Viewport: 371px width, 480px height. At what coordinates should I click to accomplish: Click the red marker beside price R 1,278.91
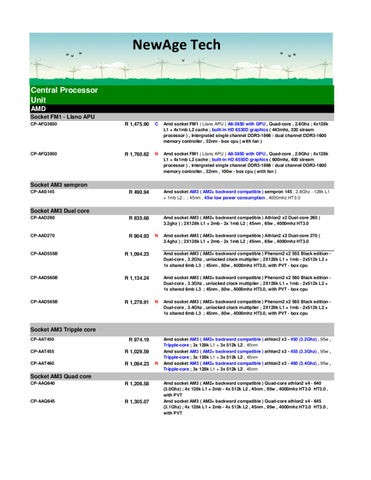[x=156, y=302]
